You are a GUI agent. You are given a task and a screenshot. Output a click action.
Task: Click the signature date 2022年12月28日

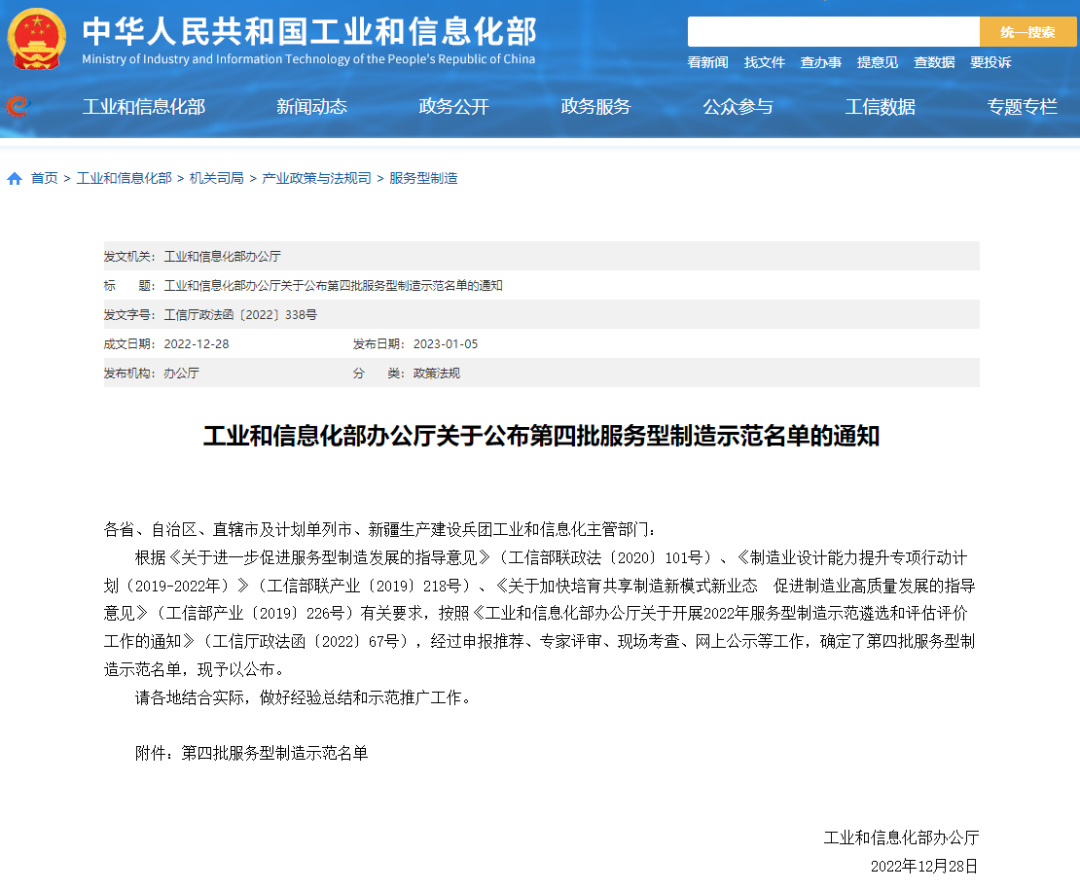[924, 866]
